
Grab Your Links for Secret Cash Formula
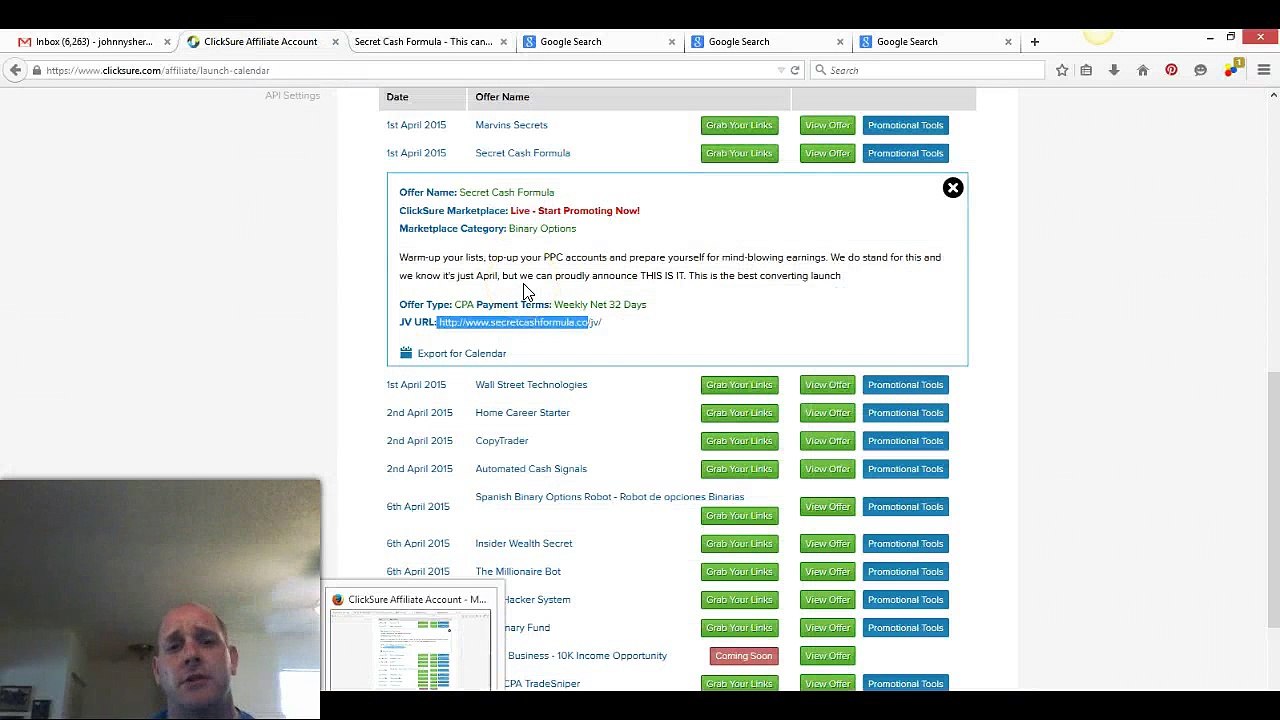(739, 153)
